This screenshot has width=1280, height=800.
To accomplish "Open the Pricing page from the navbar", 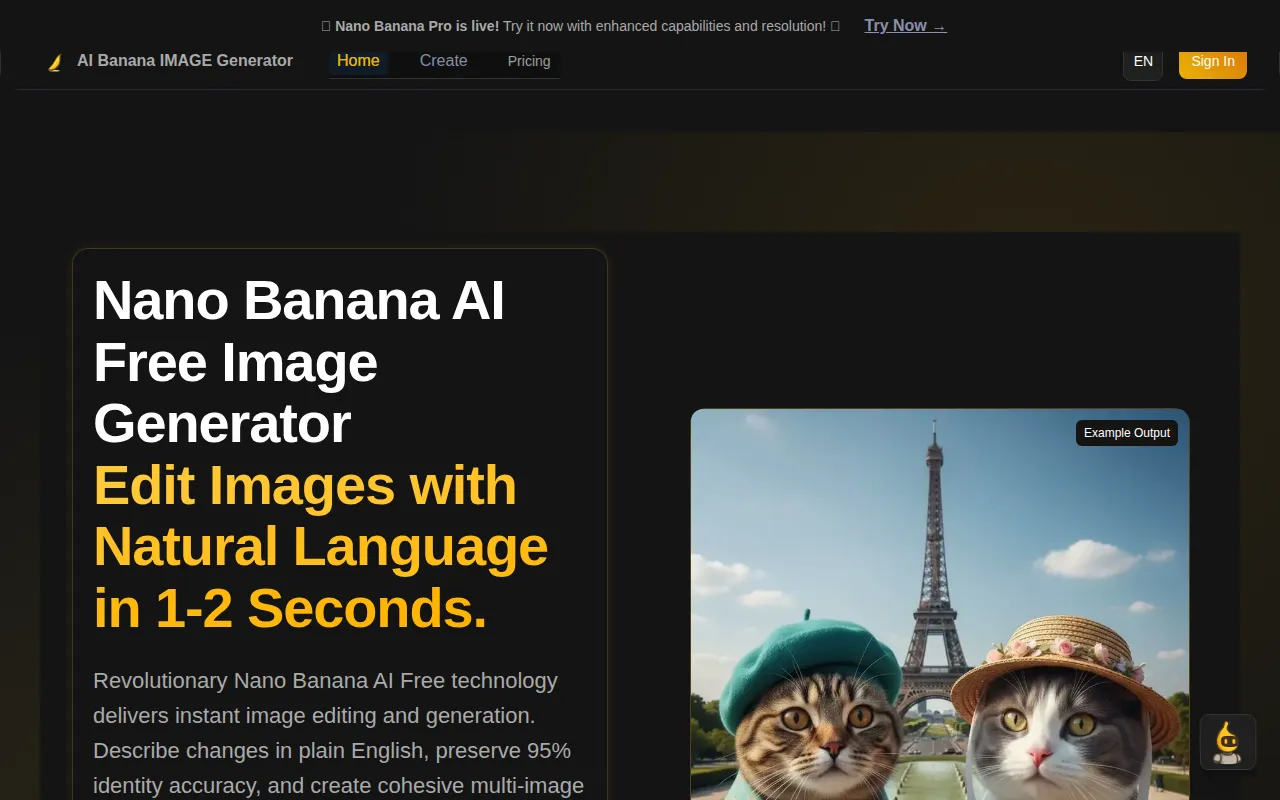I will 529,61.
